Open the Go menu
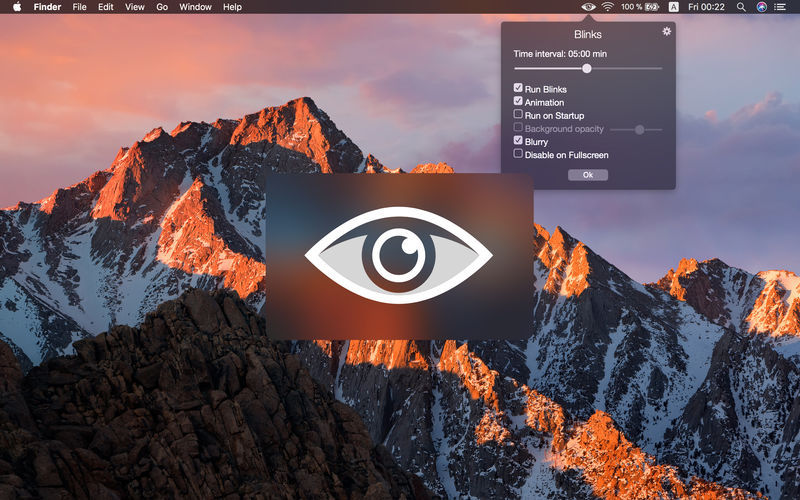The height and width of the screenshot is (500, 800). (162, 7)
